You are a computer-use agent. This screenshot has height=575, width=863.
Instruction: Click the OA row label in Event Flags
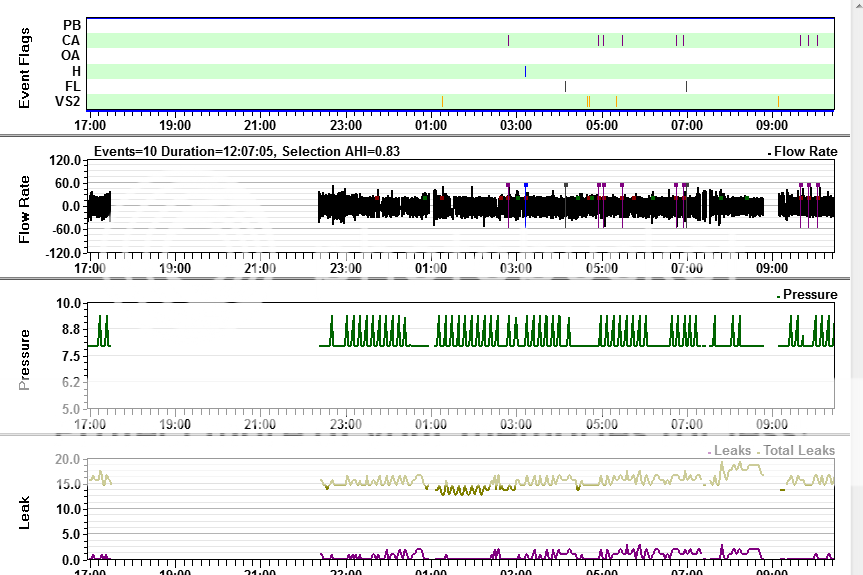pyautogui.click(x=70, y=56)
